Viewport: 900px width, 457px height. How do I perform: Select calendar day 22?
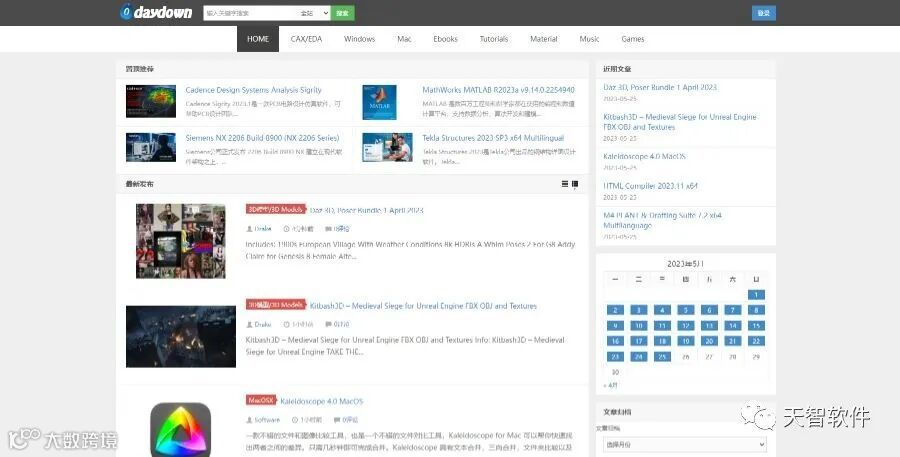pos(756,341)
